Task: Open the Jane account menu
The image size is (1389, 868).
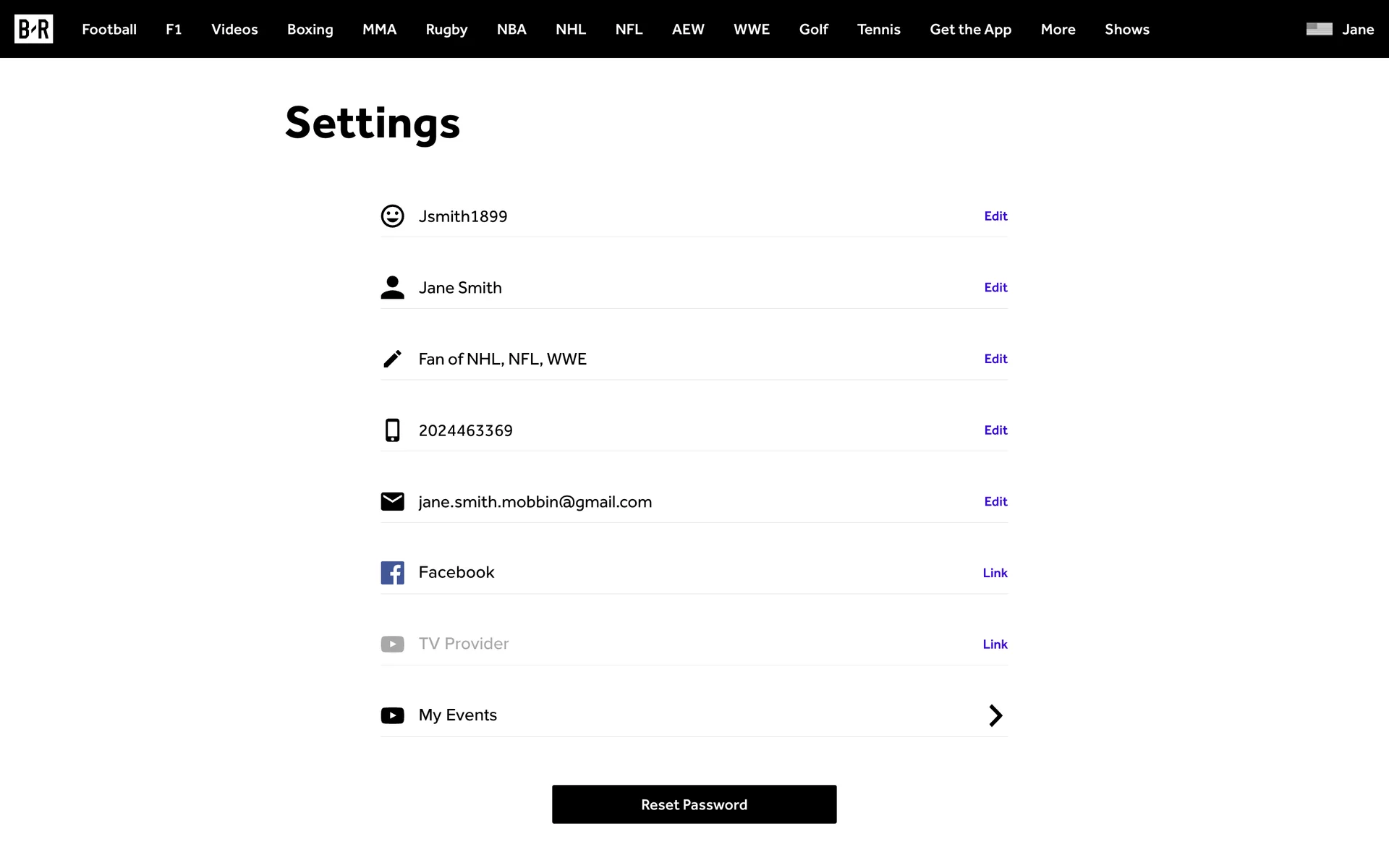Action: pos(1357,30)
